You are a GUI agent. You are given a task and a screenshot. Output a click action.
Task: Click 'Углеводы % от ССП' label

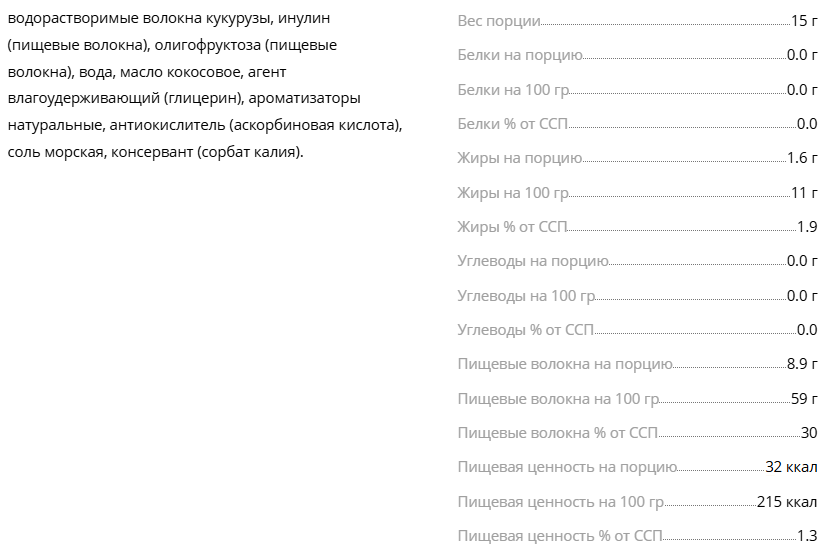(x=526, y=330)
